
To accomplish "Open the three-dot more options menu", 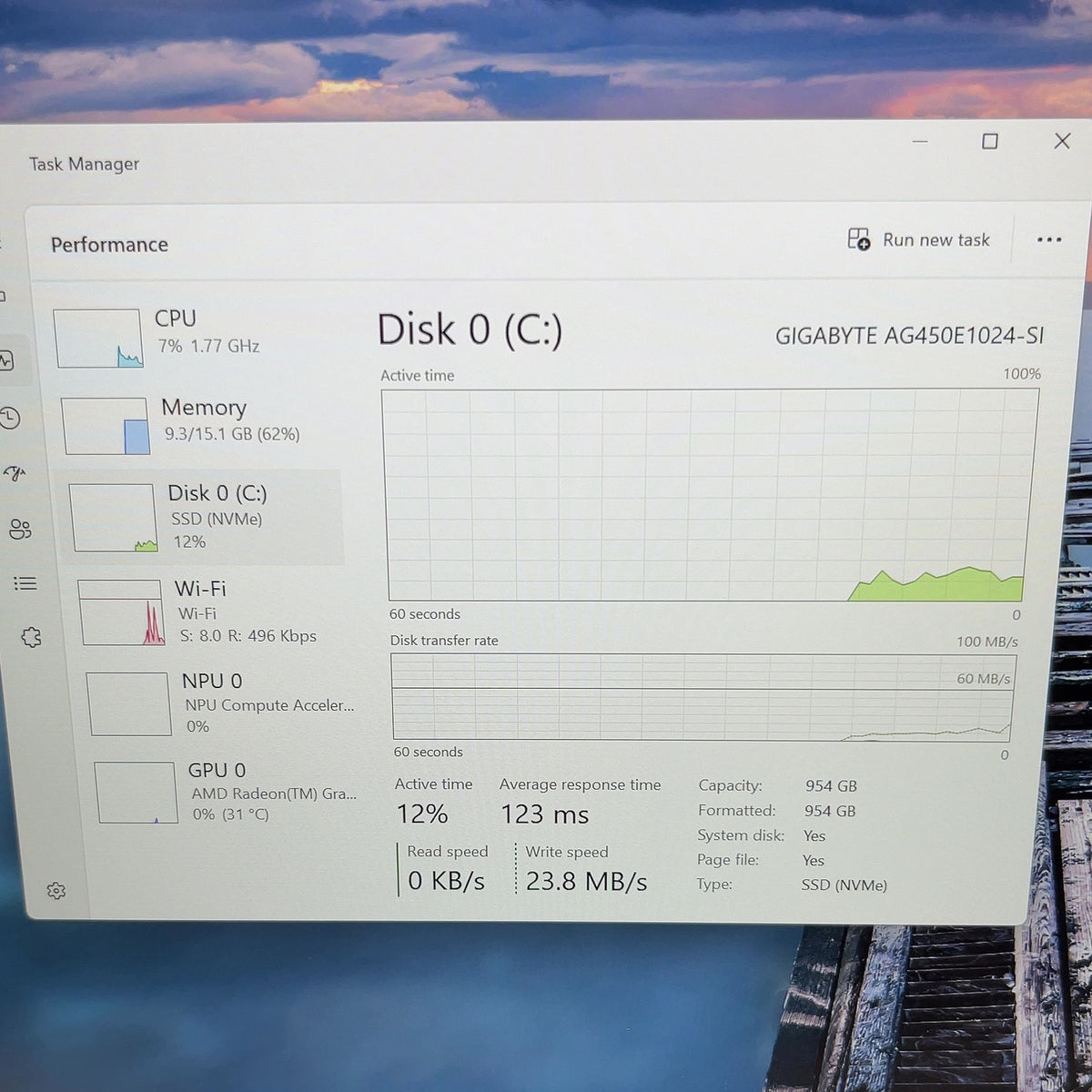I will click(x=1049, y=240).
